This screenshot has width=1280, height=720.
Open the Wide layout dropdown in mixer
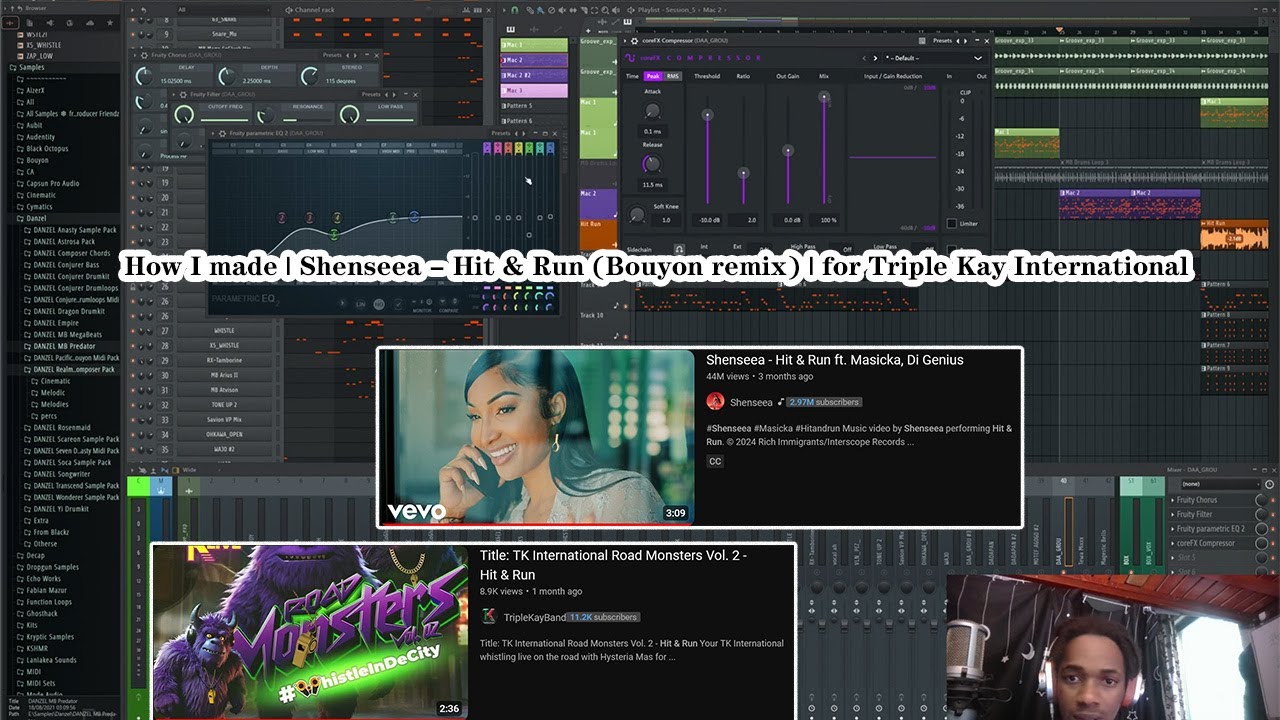pyautogui.click(x=202, y=470)
